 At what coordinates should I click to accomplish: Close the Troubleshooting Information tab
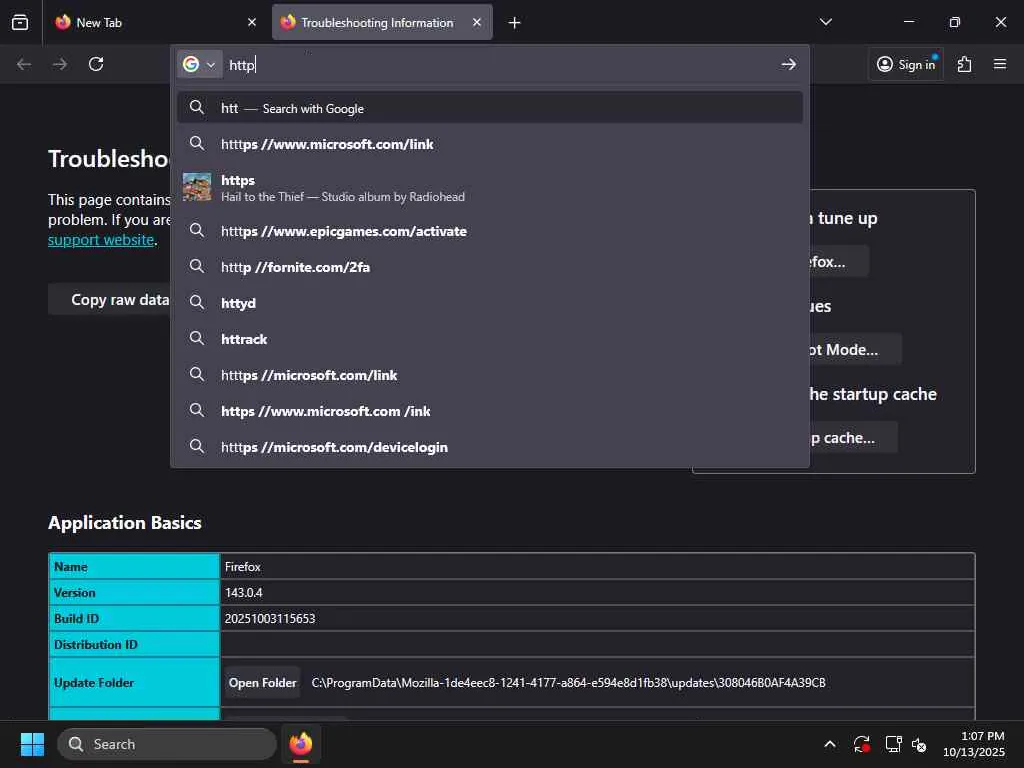click(x=477, y=22)
